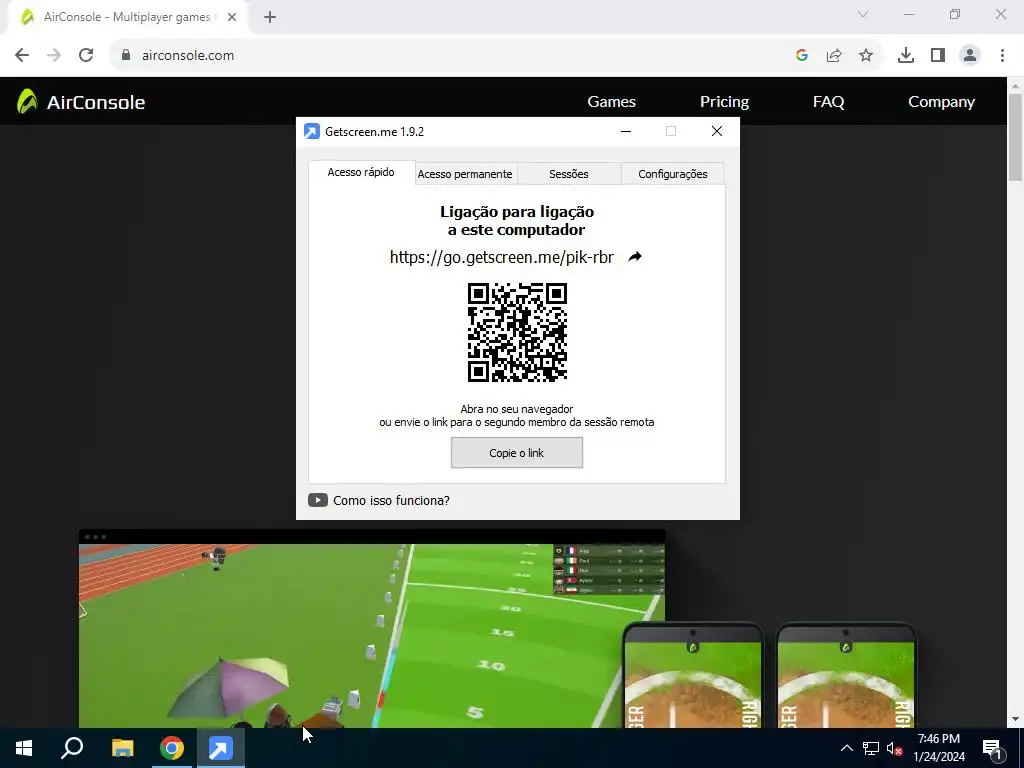Minimize the Getscreen.me window
1024x768 pixels.
tap(626, 131)
